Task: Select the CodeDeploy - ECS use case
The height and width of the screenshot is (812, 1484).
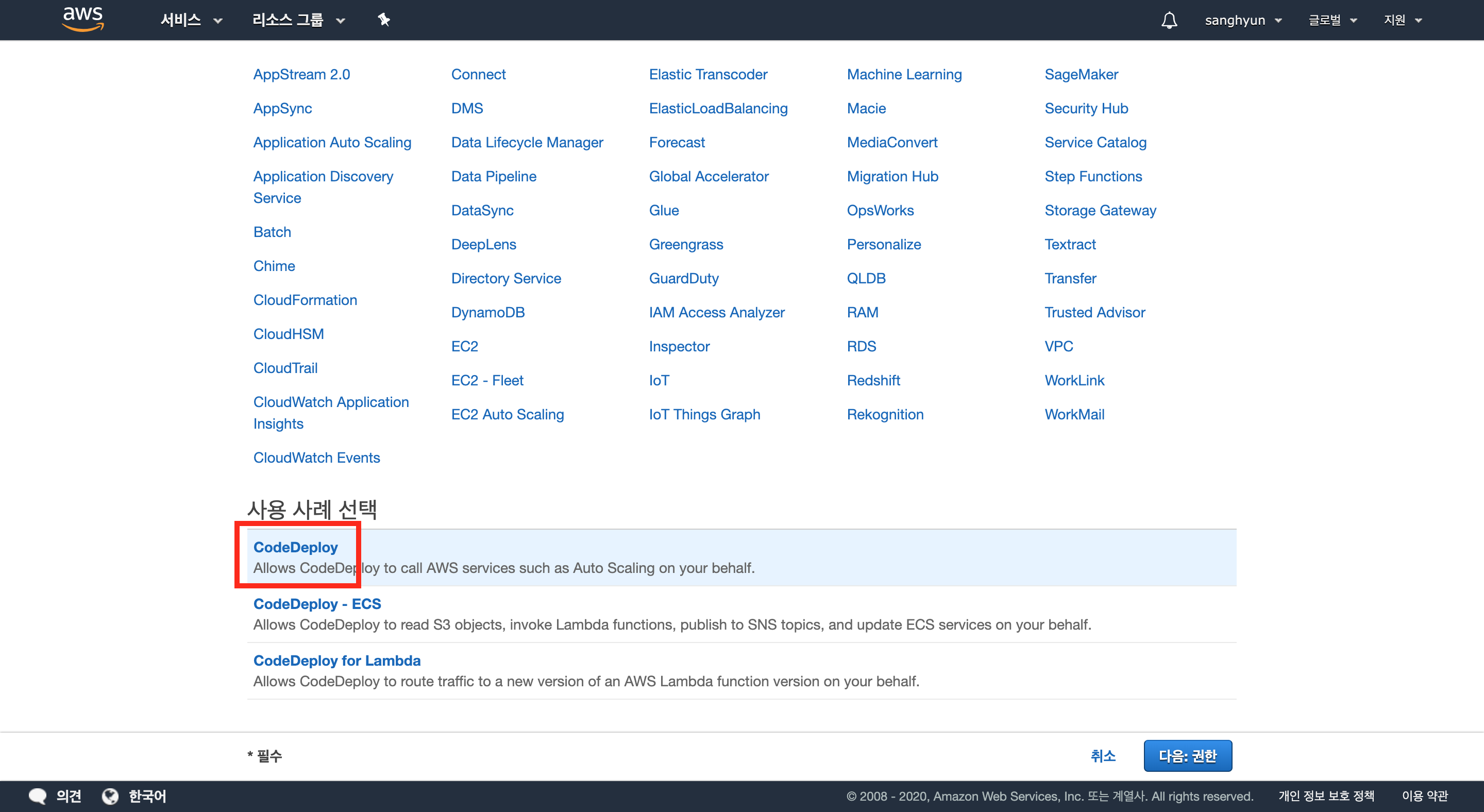Action: click(317, 603)
